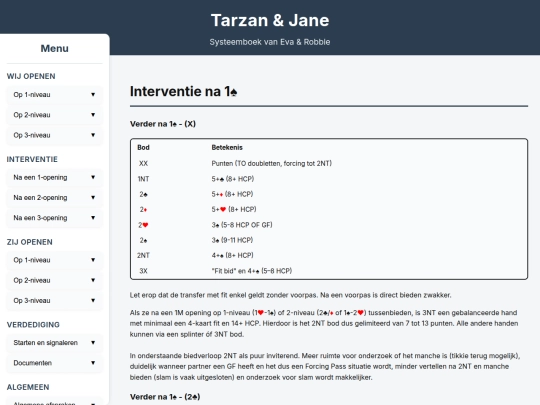Expand 'Op 1-niveau' under Zij openen

point(54,260)
